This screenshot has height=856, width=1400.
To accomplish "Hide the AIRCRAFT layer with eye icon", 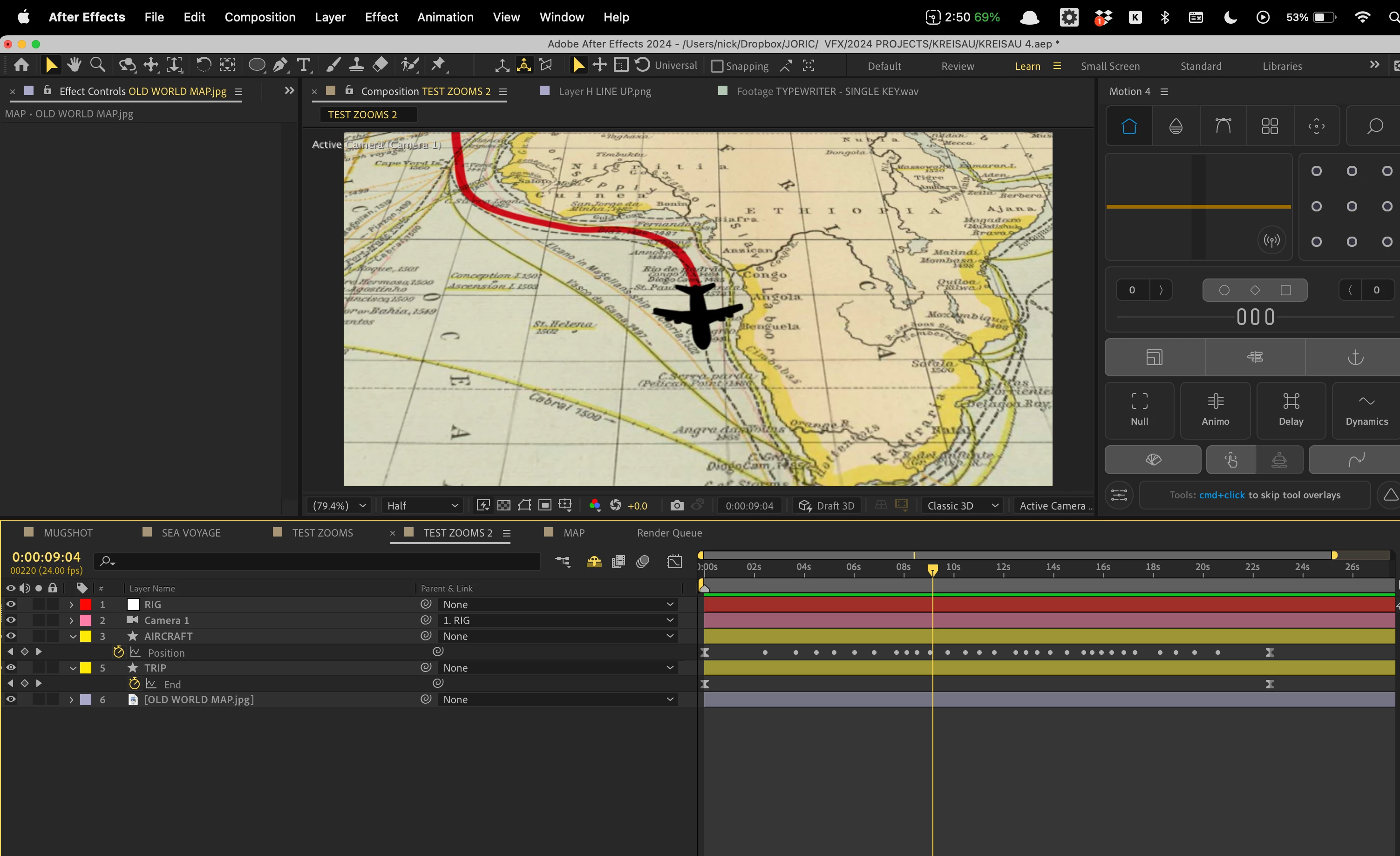I will tap(11, 636).
